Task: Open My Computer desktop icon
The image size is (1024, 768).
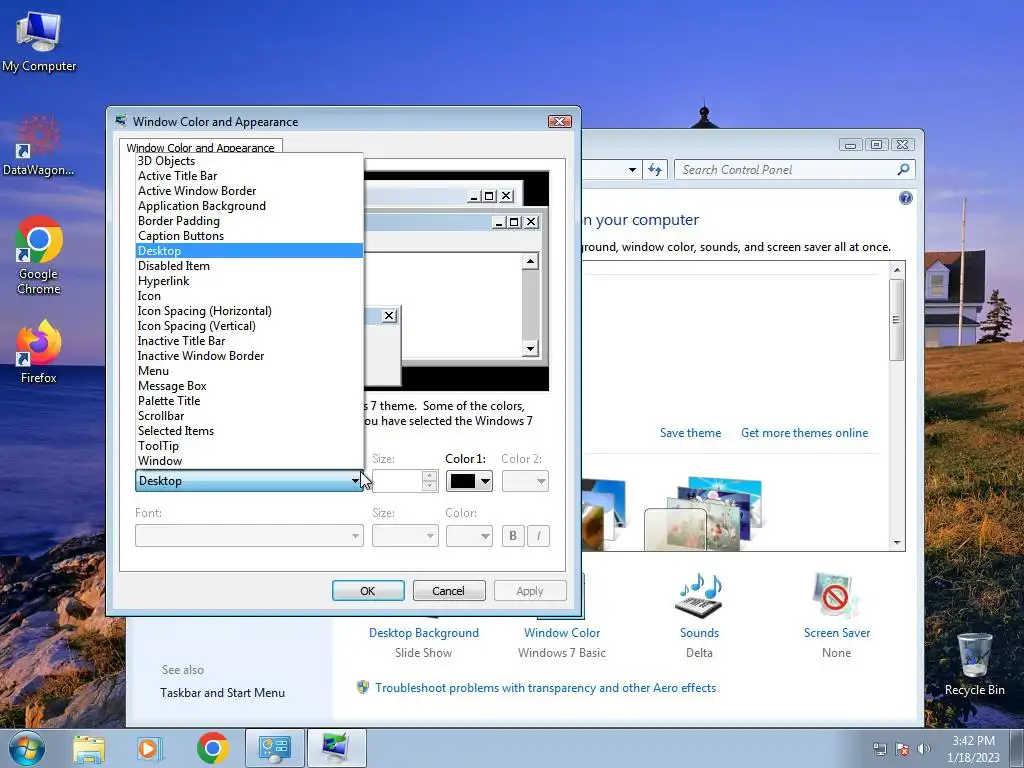Action: click(x=39, y=40)
